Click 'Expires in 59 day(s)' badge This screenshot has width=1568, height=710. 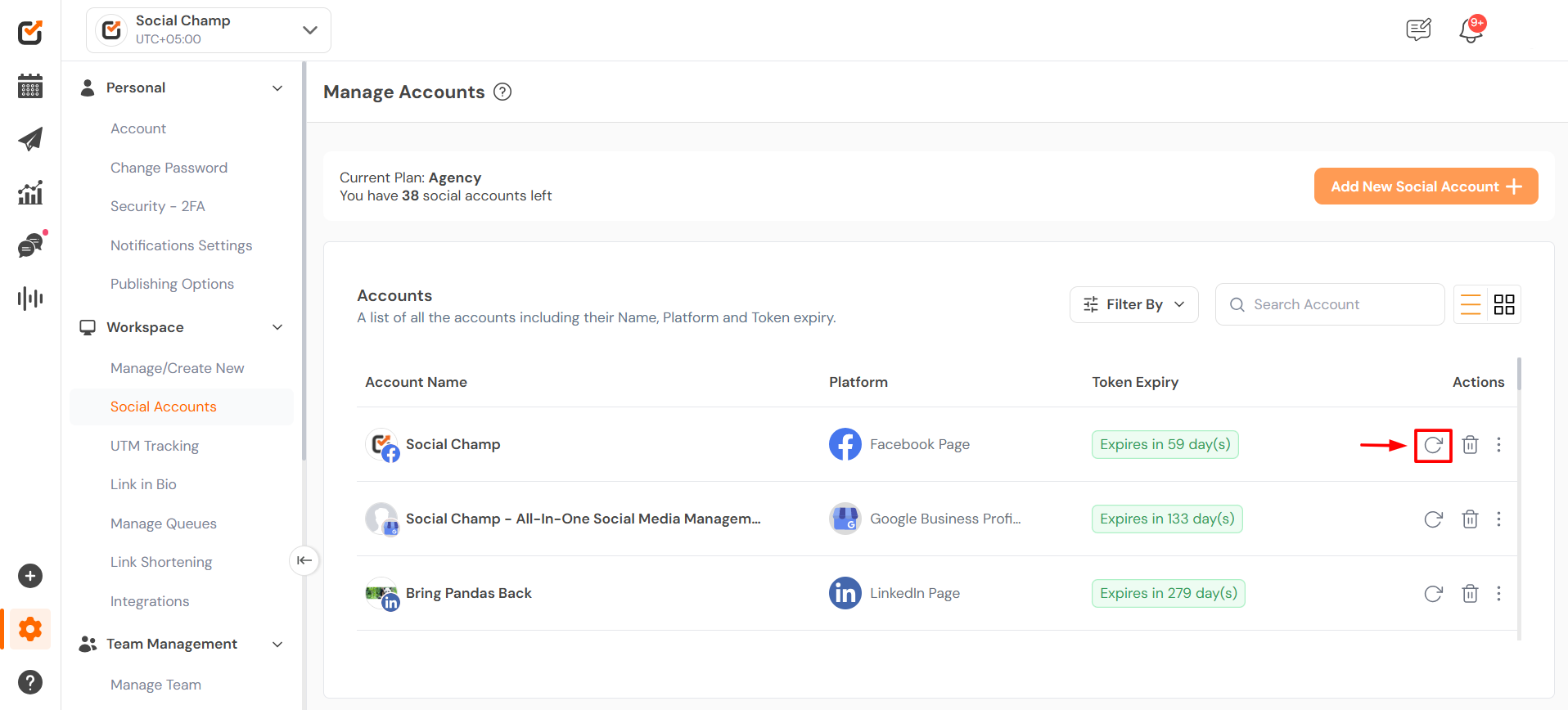click(1165, 444)
